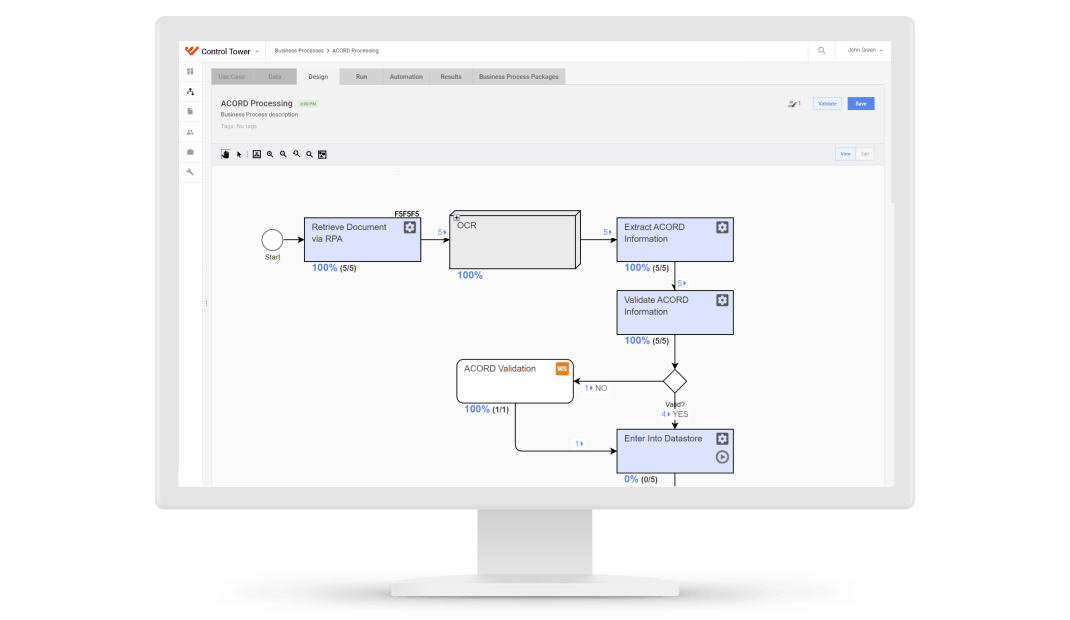Toggle the Edit mode button
The image size is (1070, 620).
point(865,154)
